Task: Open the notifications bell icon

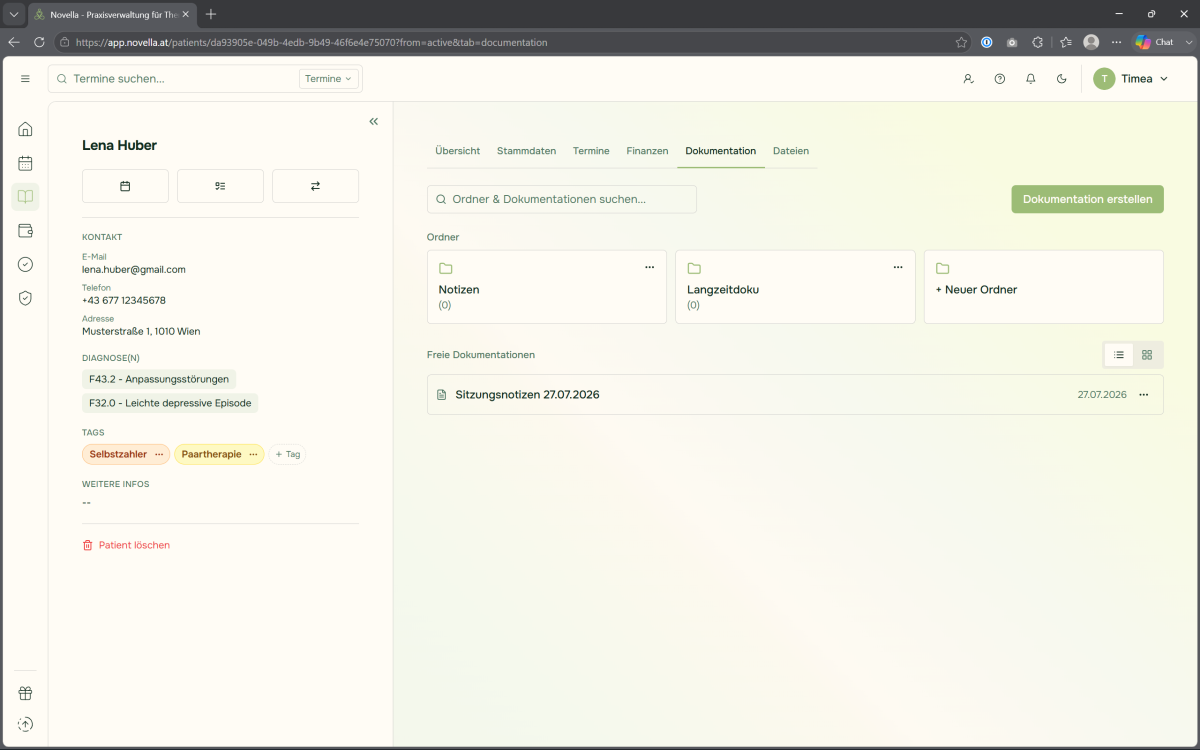Action: point(1031,79)
